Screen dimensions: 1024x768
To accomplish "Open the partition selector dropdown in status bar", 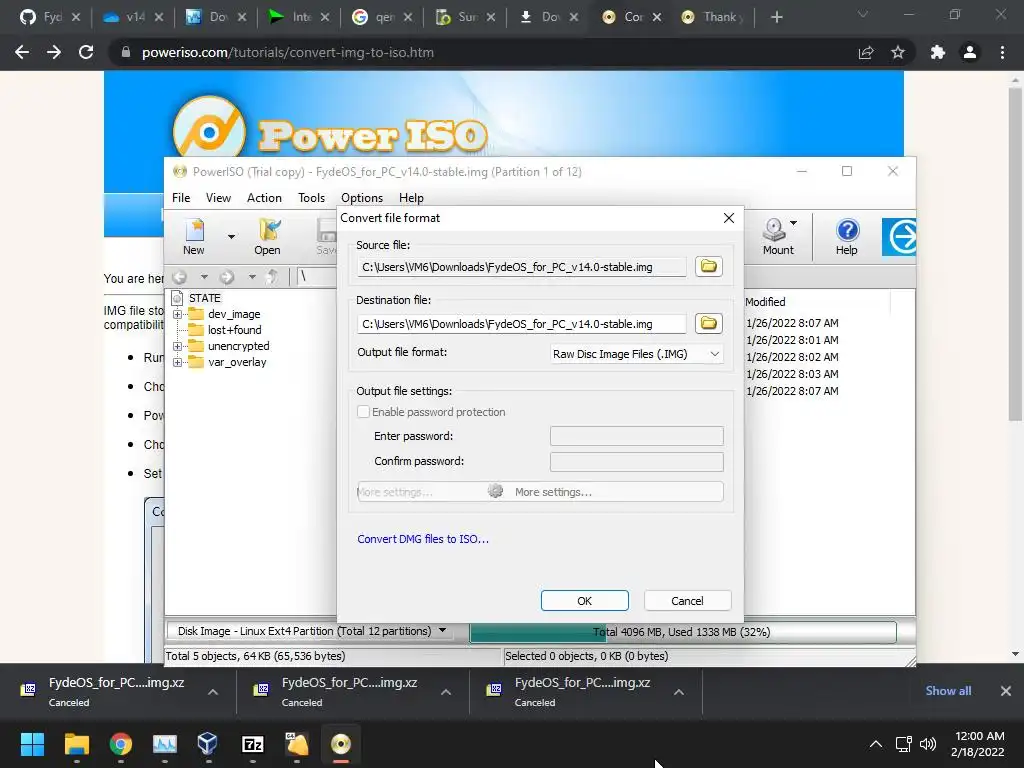I will click(x=442, y=631).
